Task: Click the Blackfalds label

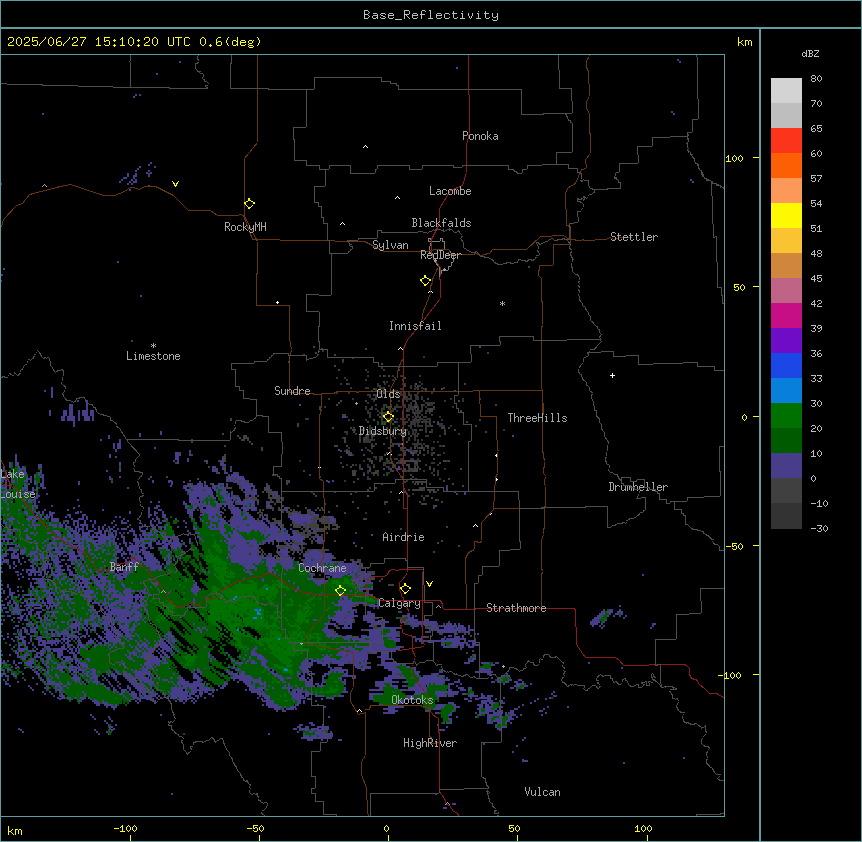Action: [x=441, y=223]
